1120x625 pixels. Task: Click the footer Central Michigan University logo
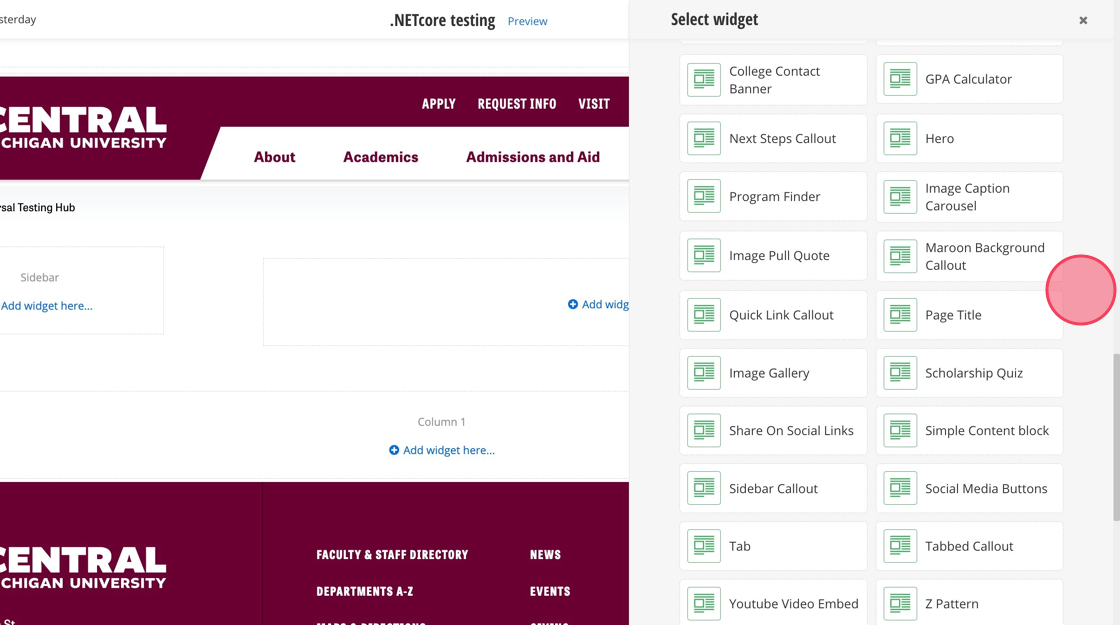click(83, 568)
